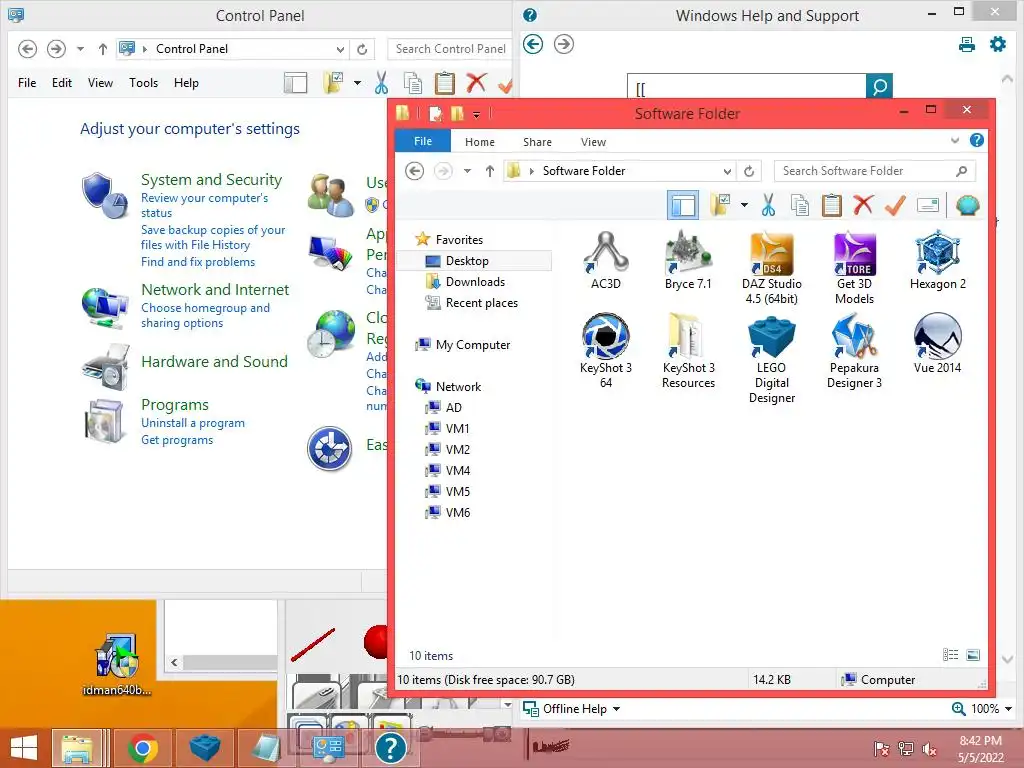Print from Windows Help and Support

pyautogui.click(x=967, y=44)
